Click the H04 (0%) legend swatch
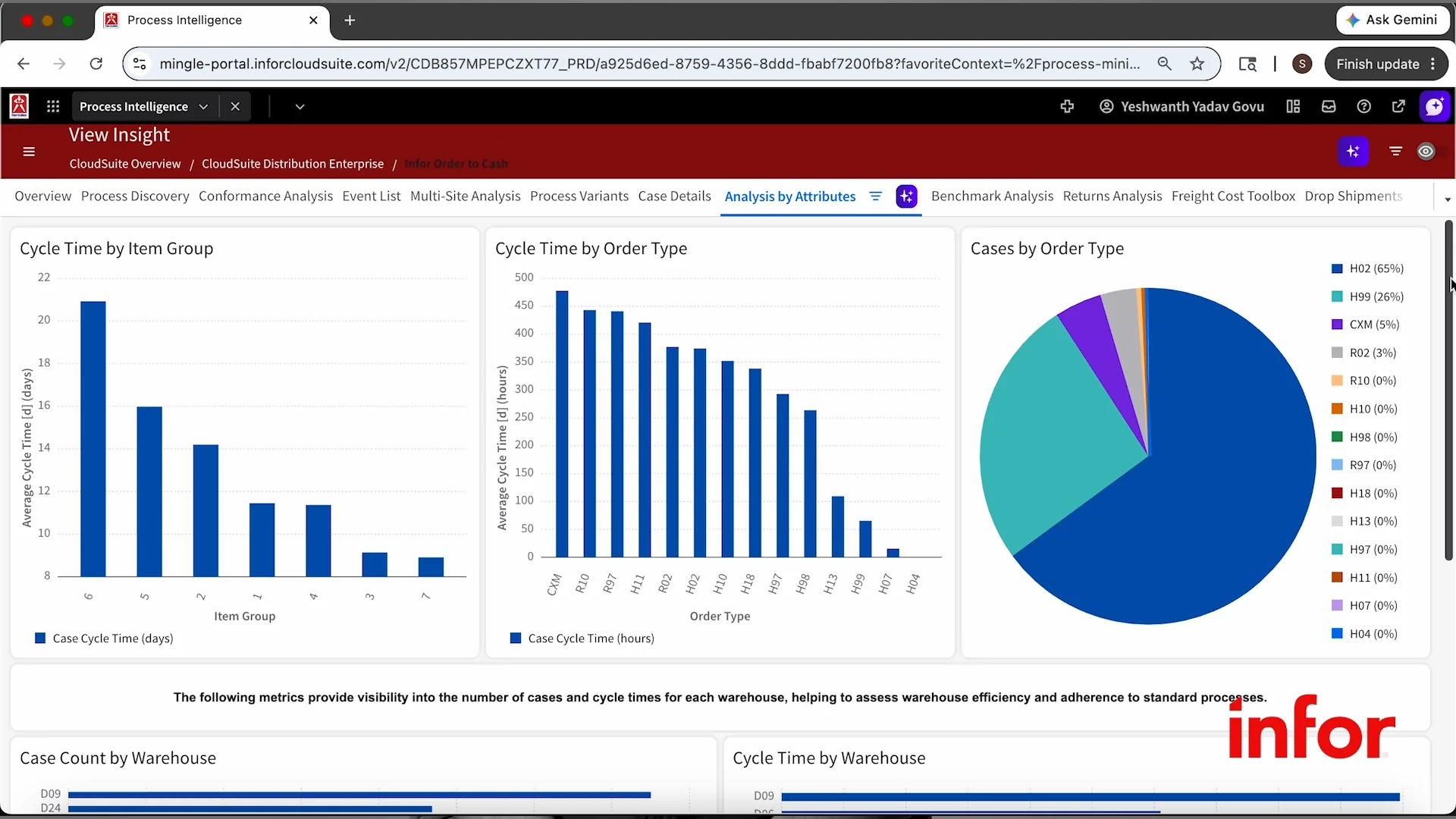This screenshot has height=819, width=1456. click(1337, 634)
